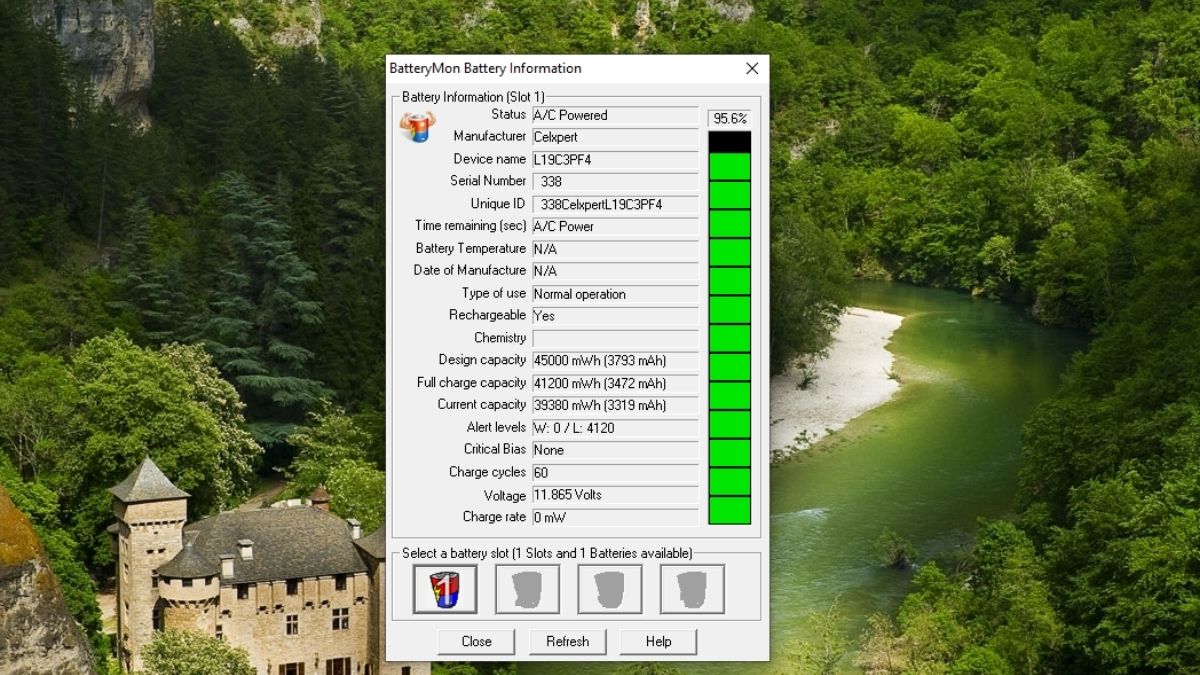Click the 'Time remaining (sec)' label

point(471,226)
